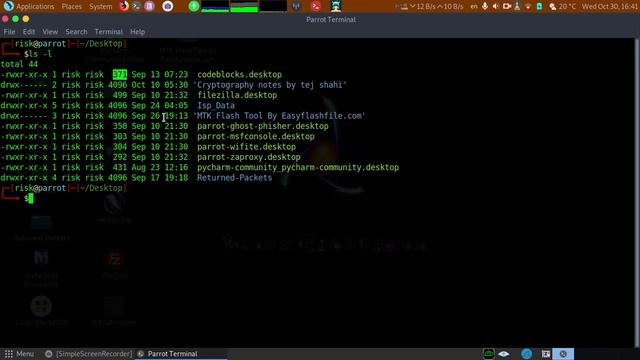Open the volume speaker control in tray
This screenshot has width=640, height=360.
click(x=496, y=6)
